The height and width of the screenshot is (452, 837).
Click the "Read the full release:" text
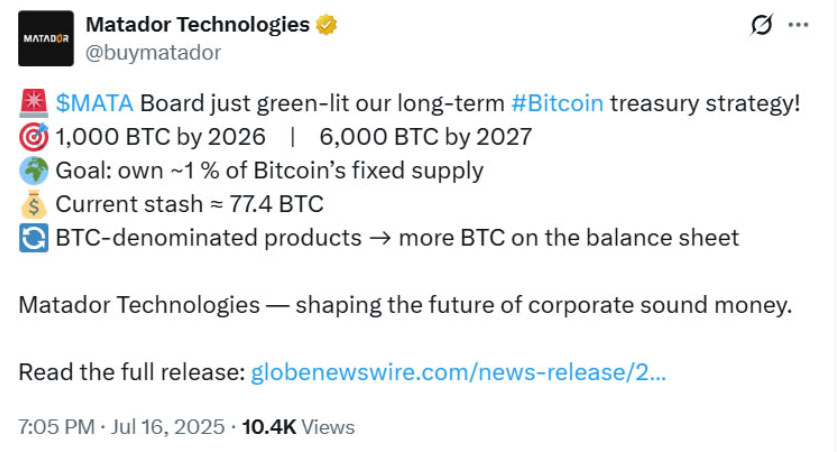click(131, 373)
